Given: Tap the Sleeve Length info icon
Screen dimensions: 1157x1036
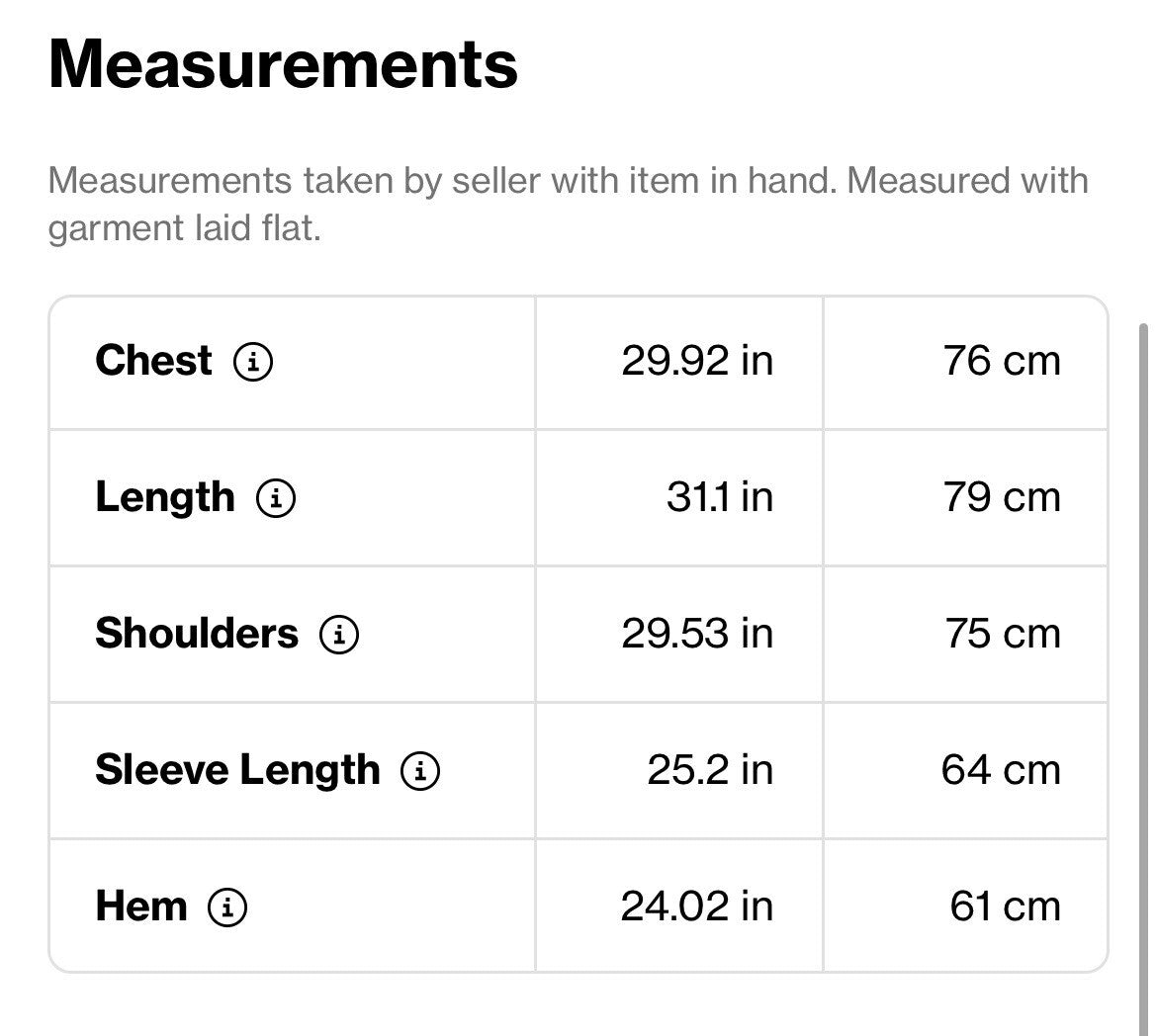Looking at the screenshot, I should point(420,771).
